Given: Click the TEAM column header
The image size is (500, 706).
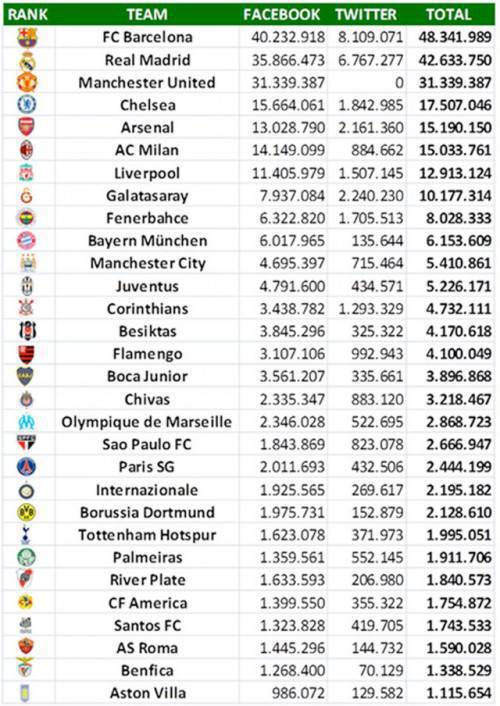Looking at the screenshot, I should pyautogui.click(x=147, y=14).
